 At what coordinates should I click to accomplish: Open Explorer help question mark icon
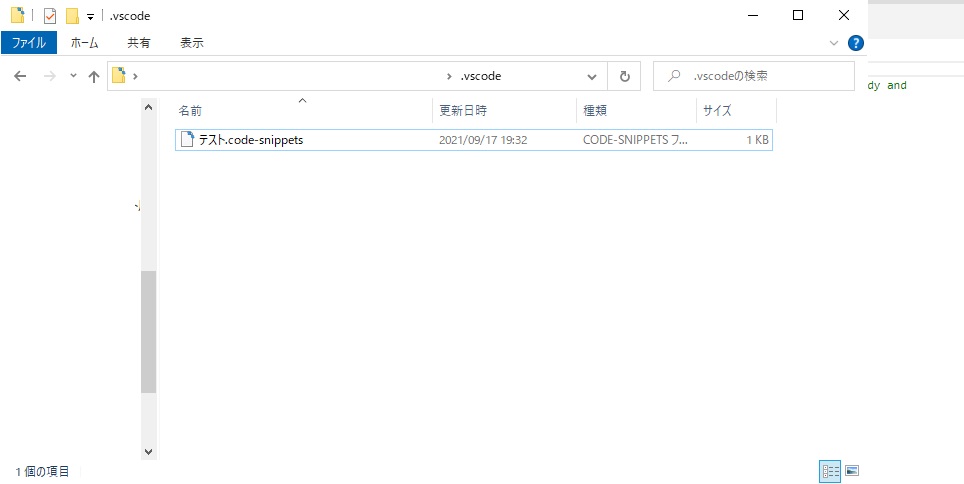coord(856,43)
